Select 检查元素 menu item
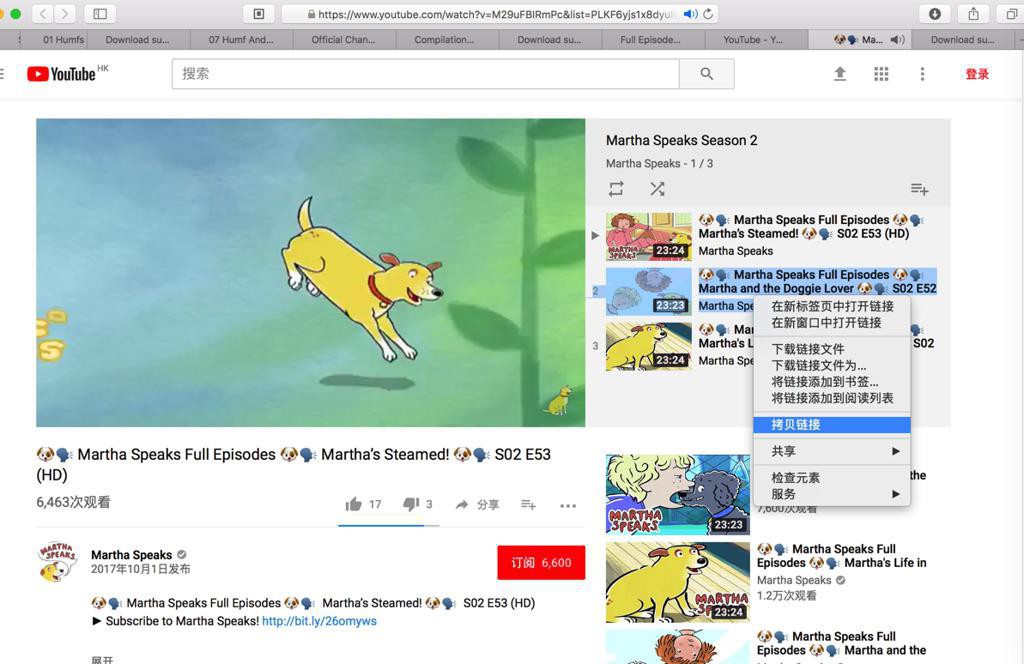The image size is (1024, 664). (x=831, y=477)
